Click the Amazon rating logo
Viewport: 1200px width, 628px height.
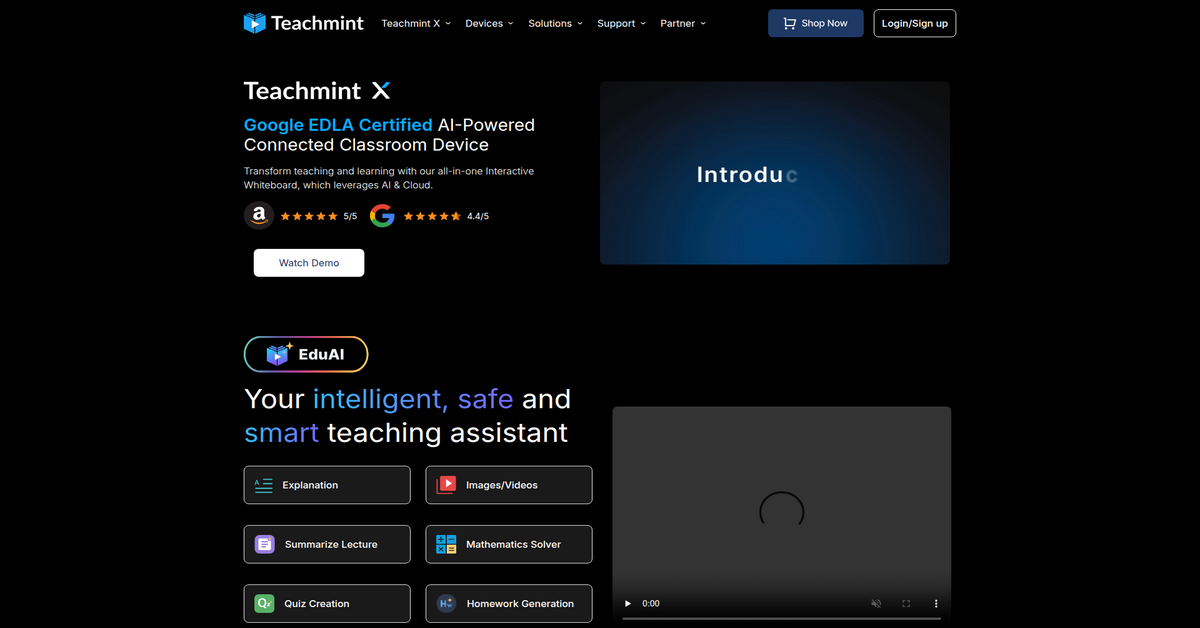[x=259, y=215]
